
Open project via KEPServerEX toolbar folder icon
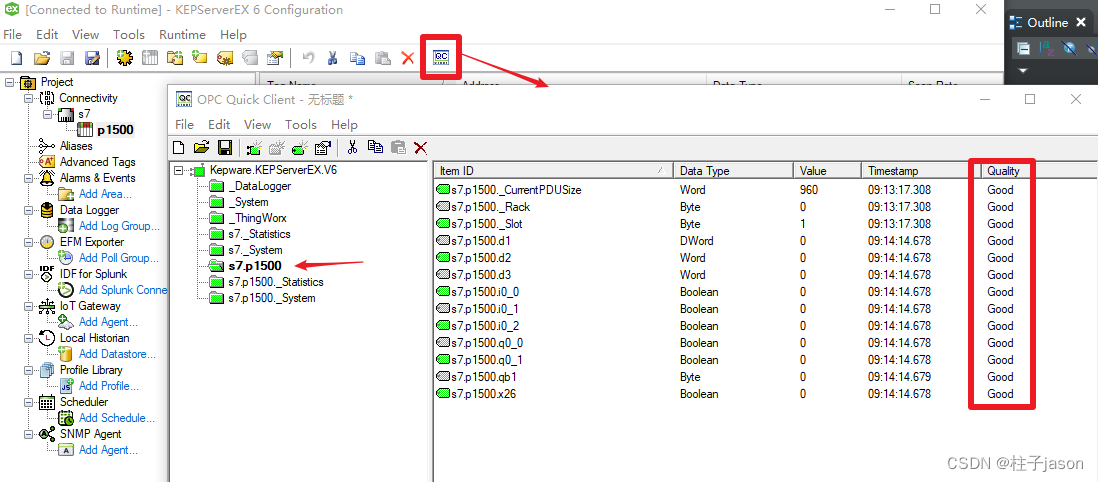point(42,57)
